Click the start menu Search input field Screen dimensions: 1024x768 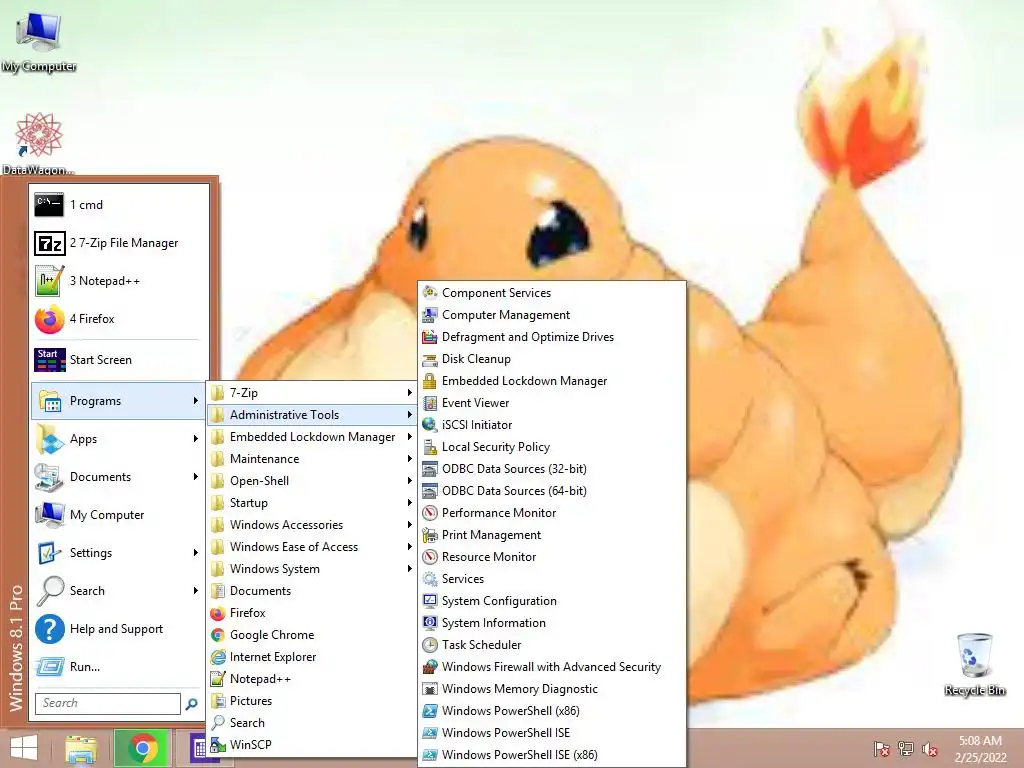click(108, 703)
